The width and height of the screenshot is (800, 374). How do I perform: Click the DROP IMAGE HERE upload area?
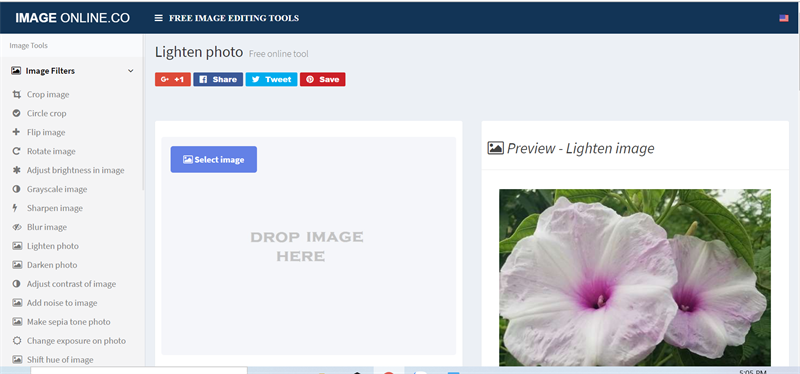308,246
